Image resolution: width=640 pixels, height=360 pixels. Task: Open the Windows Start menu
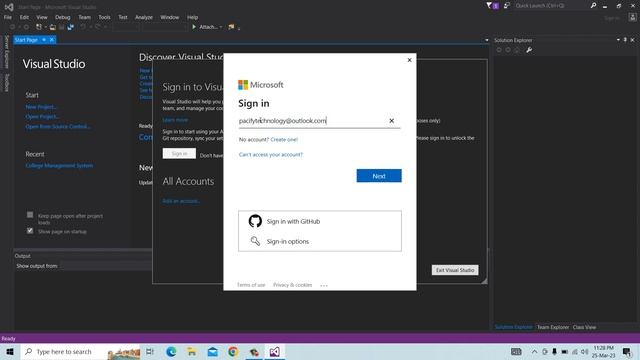[x=10, y=352]
